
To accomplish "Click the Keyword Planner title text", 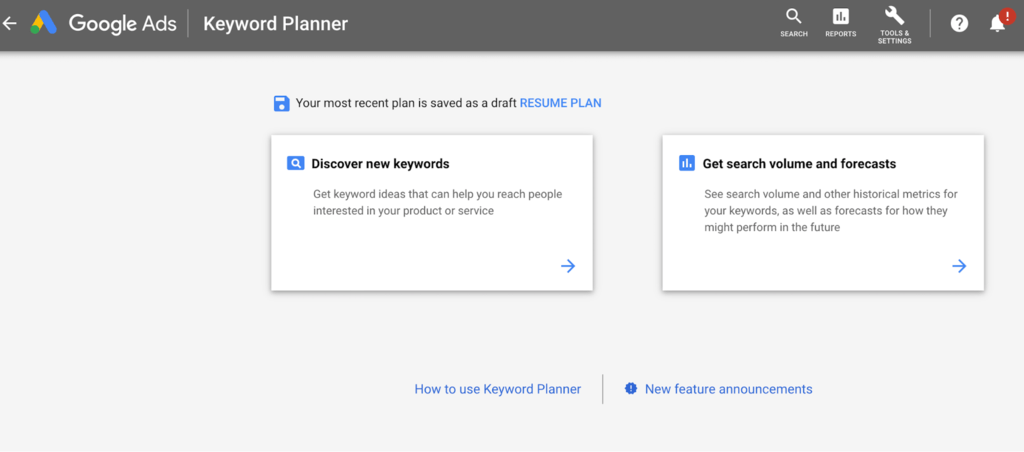I will point(276,24).
